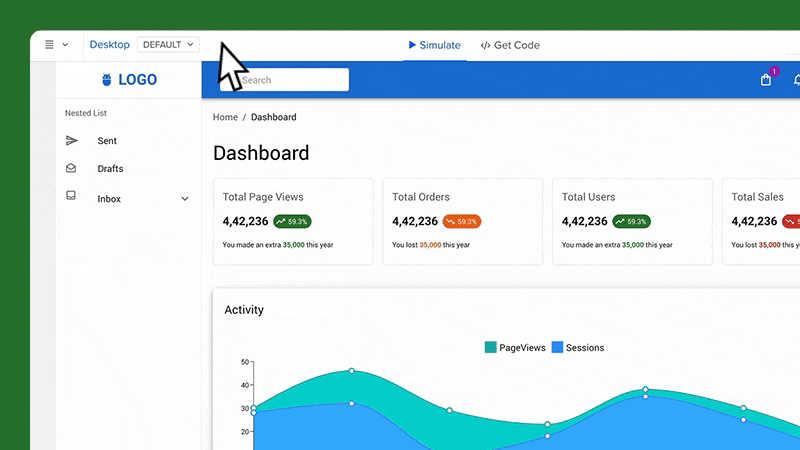Toggle the Sessions legend label
800x450 pixels.
[x=585, y=348]
